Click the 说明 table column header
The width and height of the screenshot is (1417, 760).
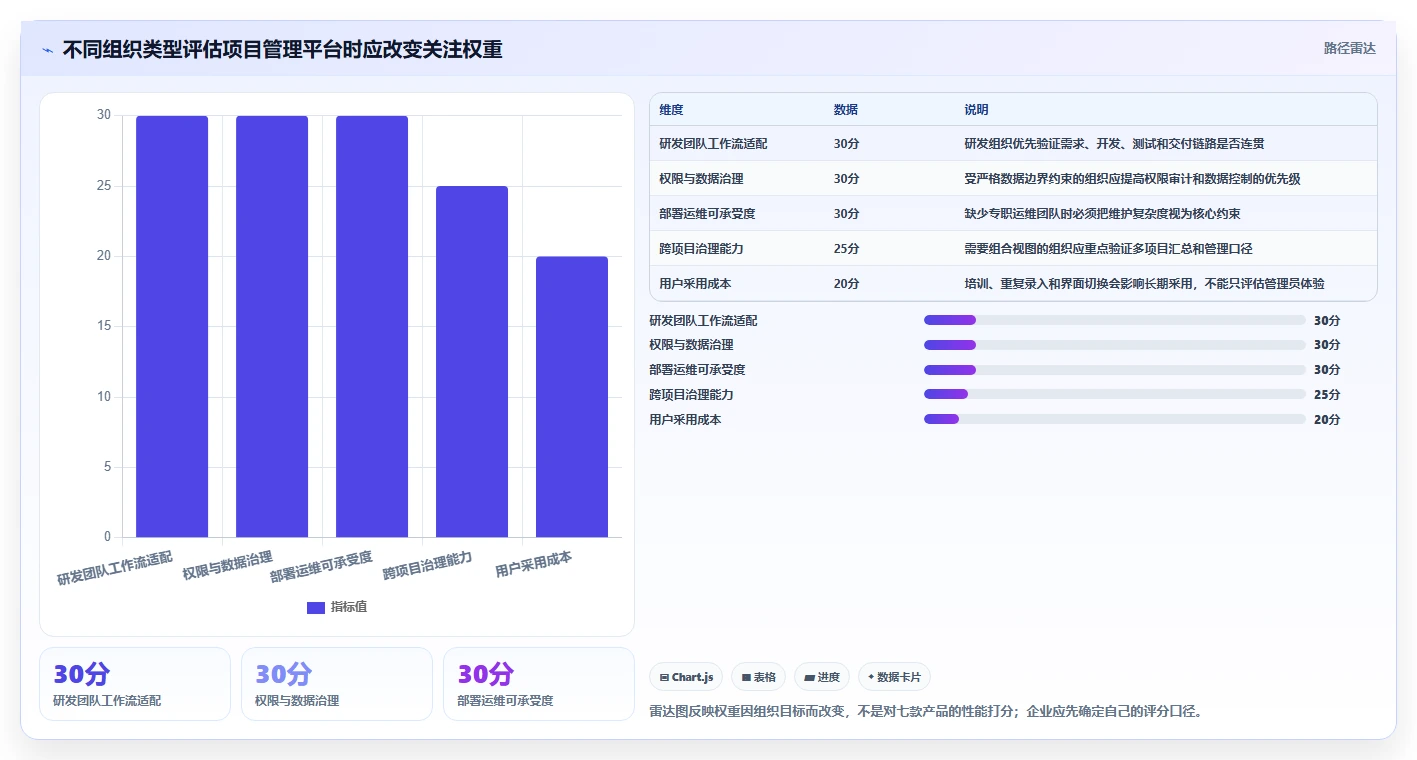click(x=977, y=110)
